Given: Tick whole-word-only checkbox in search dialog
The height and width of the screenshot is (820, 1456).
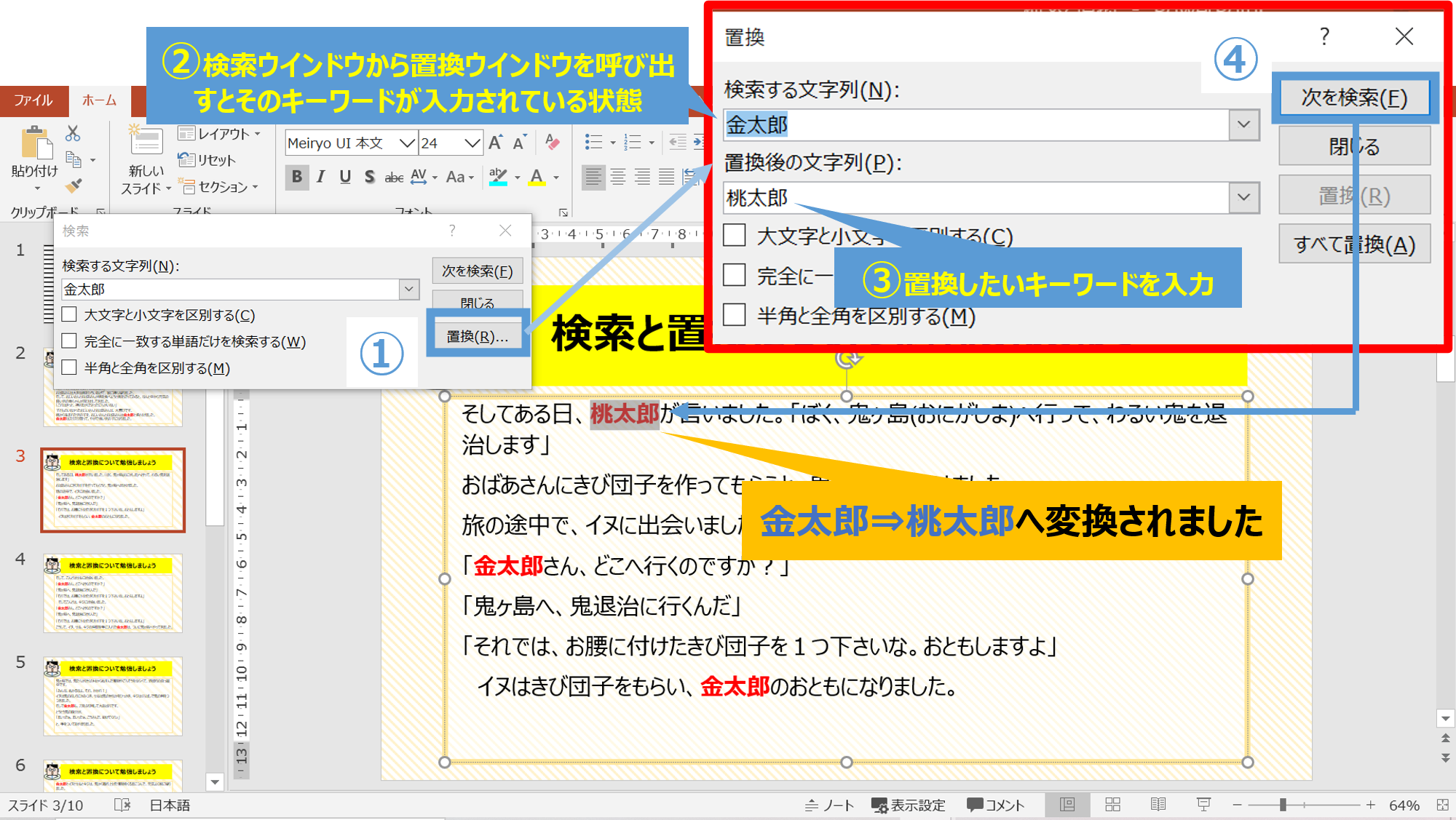Looking at the screenshot, I should click(x=70, y=341).
